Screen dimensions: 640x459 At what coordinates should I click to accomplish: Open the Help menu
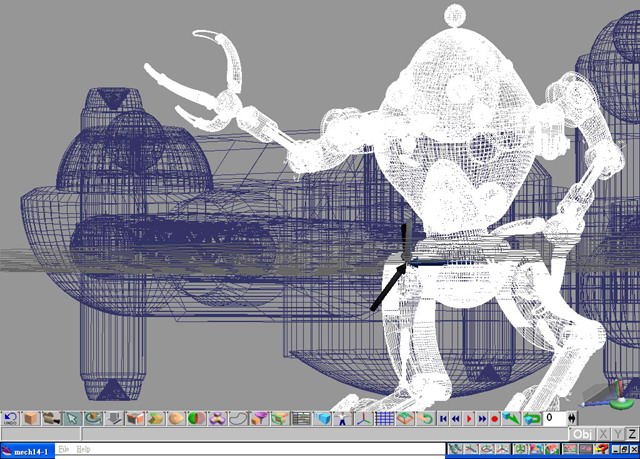83,450
